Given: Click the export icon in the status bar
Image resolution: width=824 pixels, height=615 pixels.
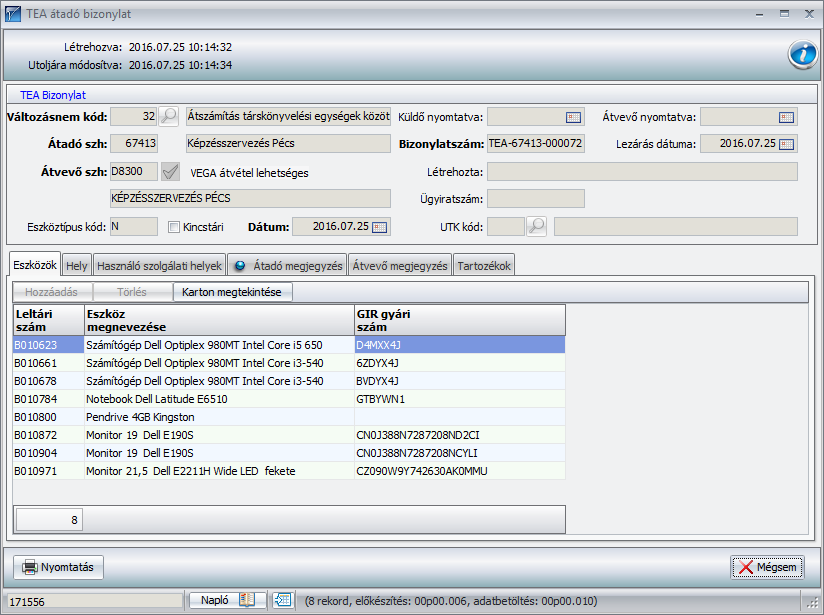Looking at the screenshot, I should [283, 600].
